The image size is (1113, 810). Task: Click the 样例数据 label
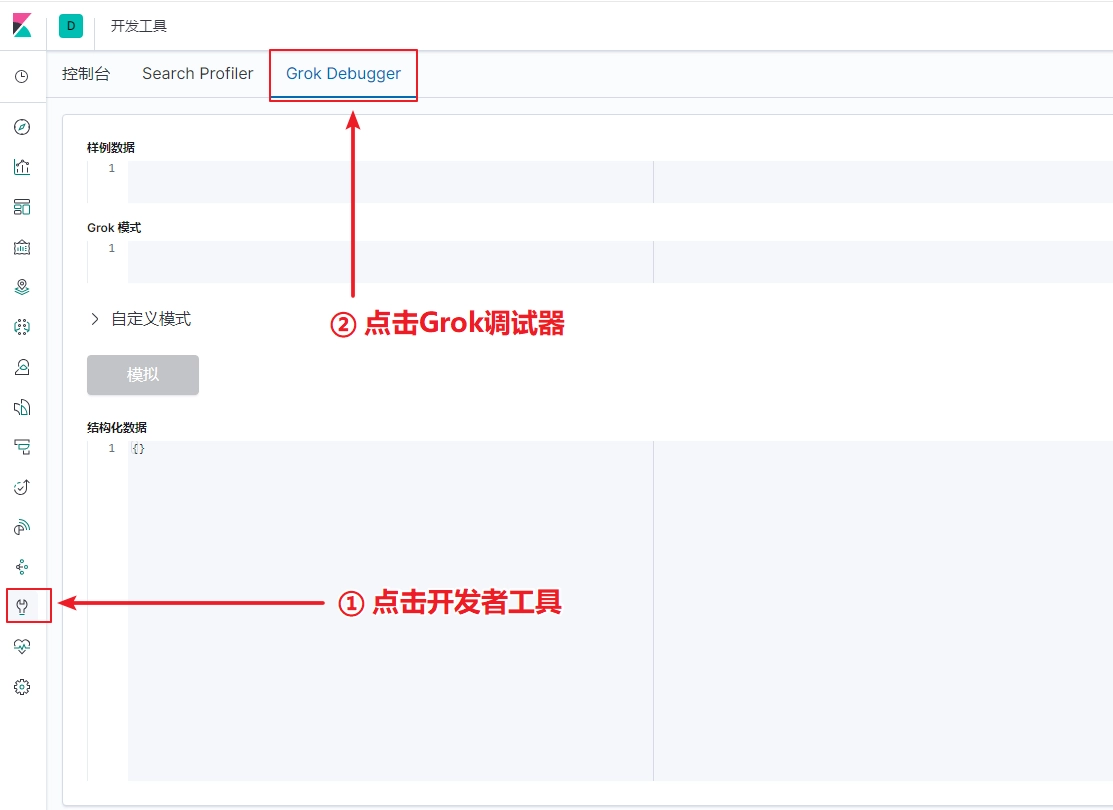[x=111, y=148]
